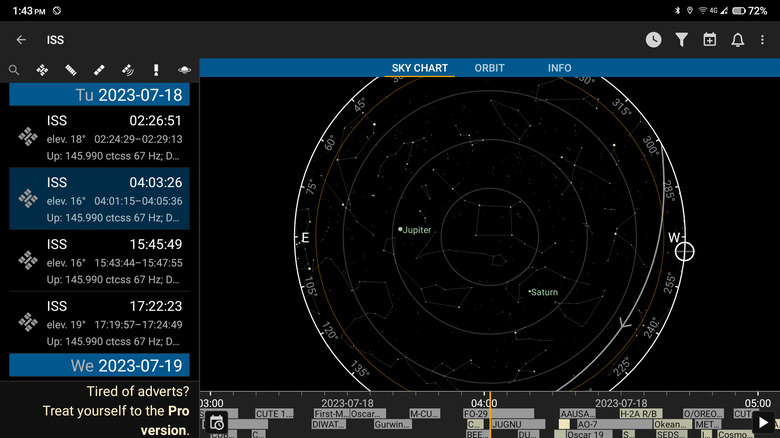Open ISS pass at 17:22:23

(x=99, y=319)
